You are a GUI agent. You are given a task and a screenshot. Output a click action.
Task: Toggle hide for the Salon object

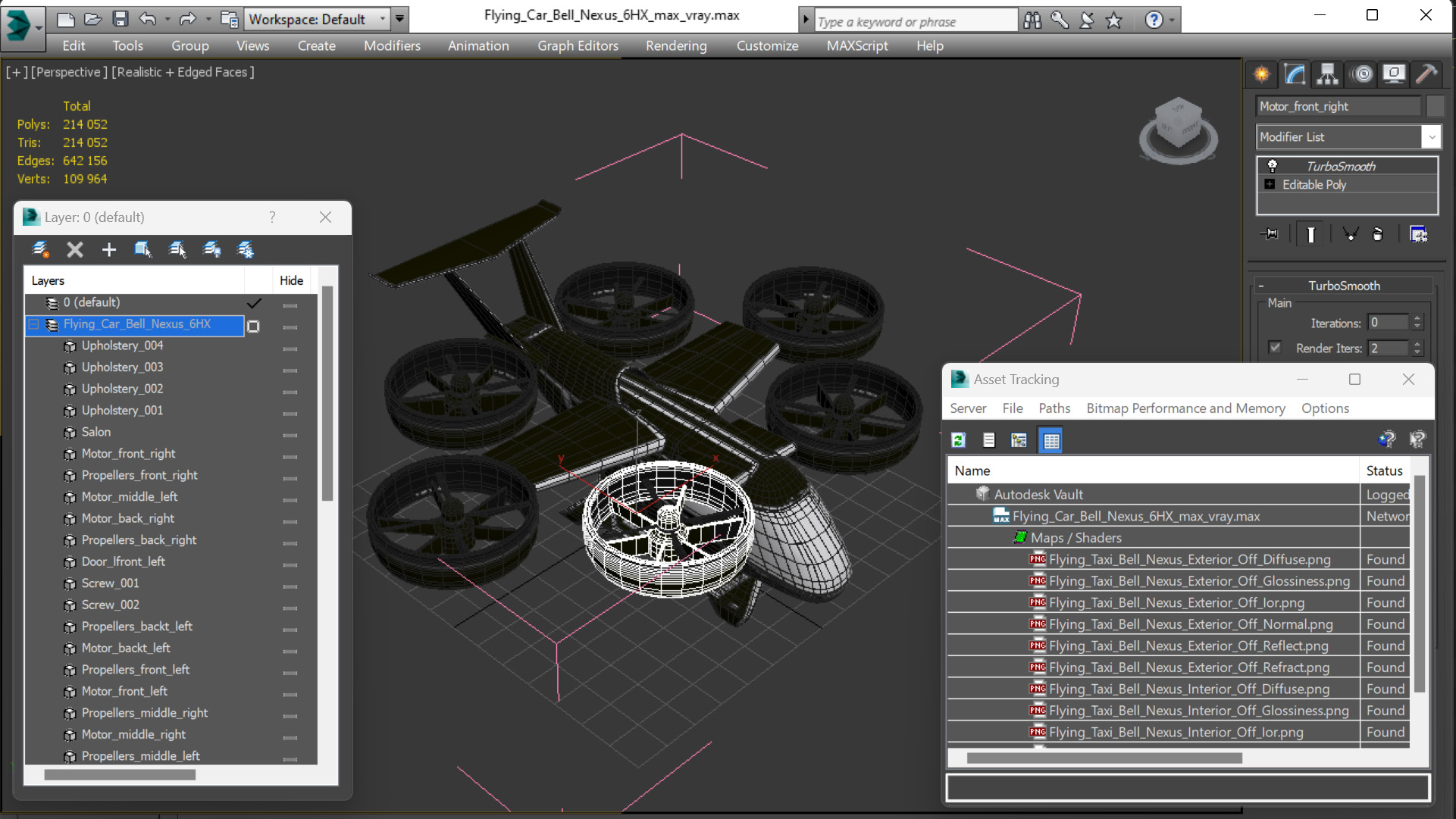click(x=290, y=436)
